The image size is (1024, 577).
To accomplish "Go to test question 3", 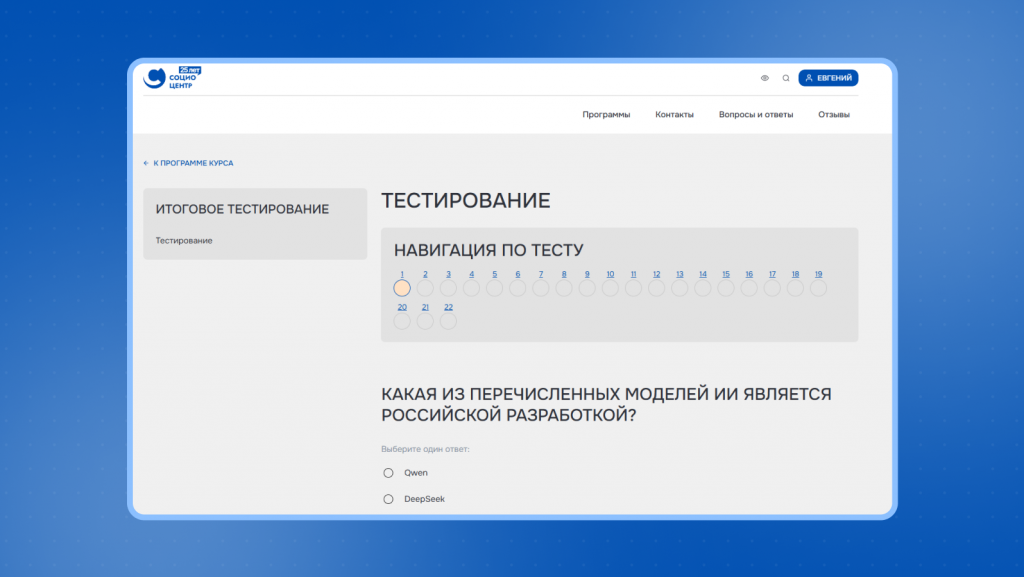I will click(x=448, y=274).
